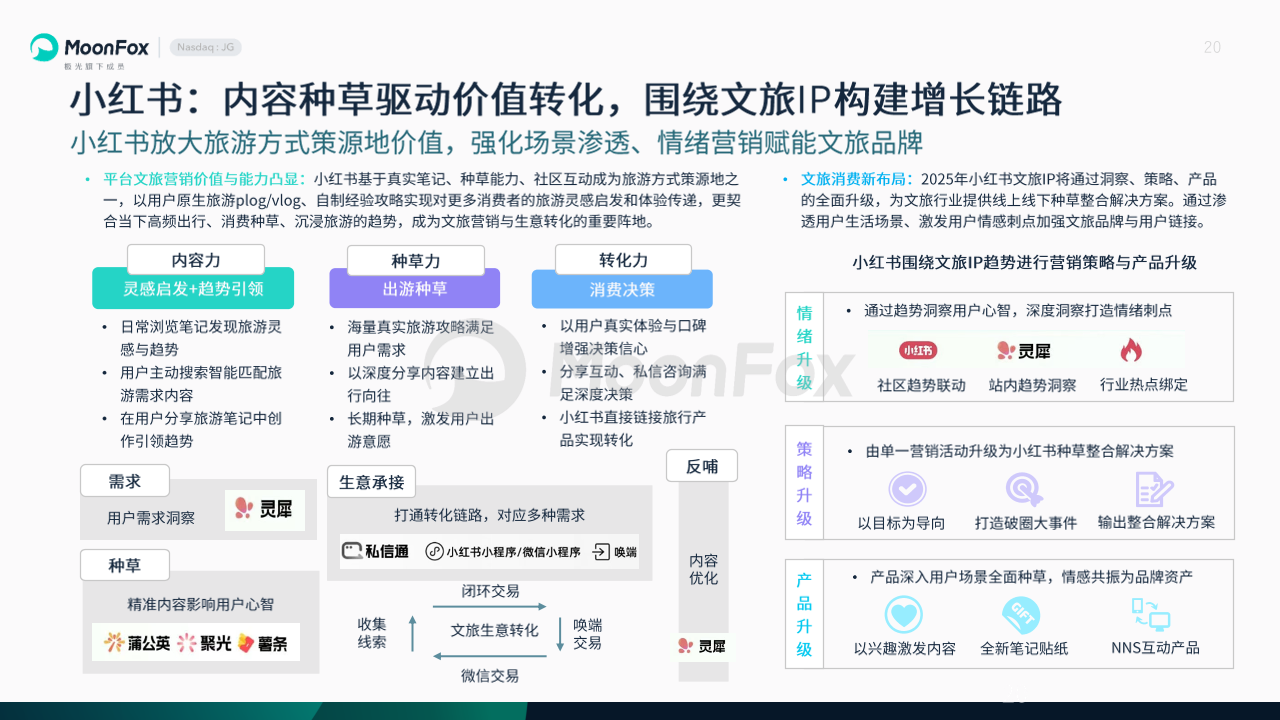The height and width of the screenshot is (720, 1280).
Task: Click 打通转化链路，对应多种需求 text
Action: point(490,515)
